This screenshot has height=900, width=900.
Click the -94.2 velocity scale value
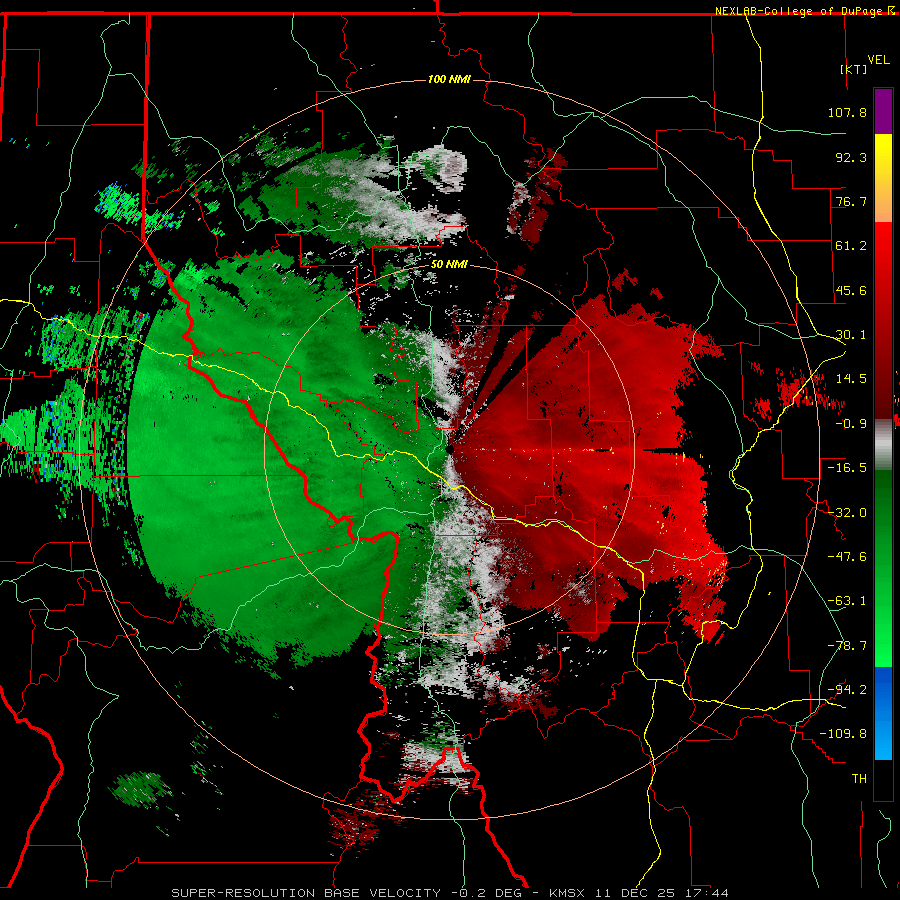point(847,690)
